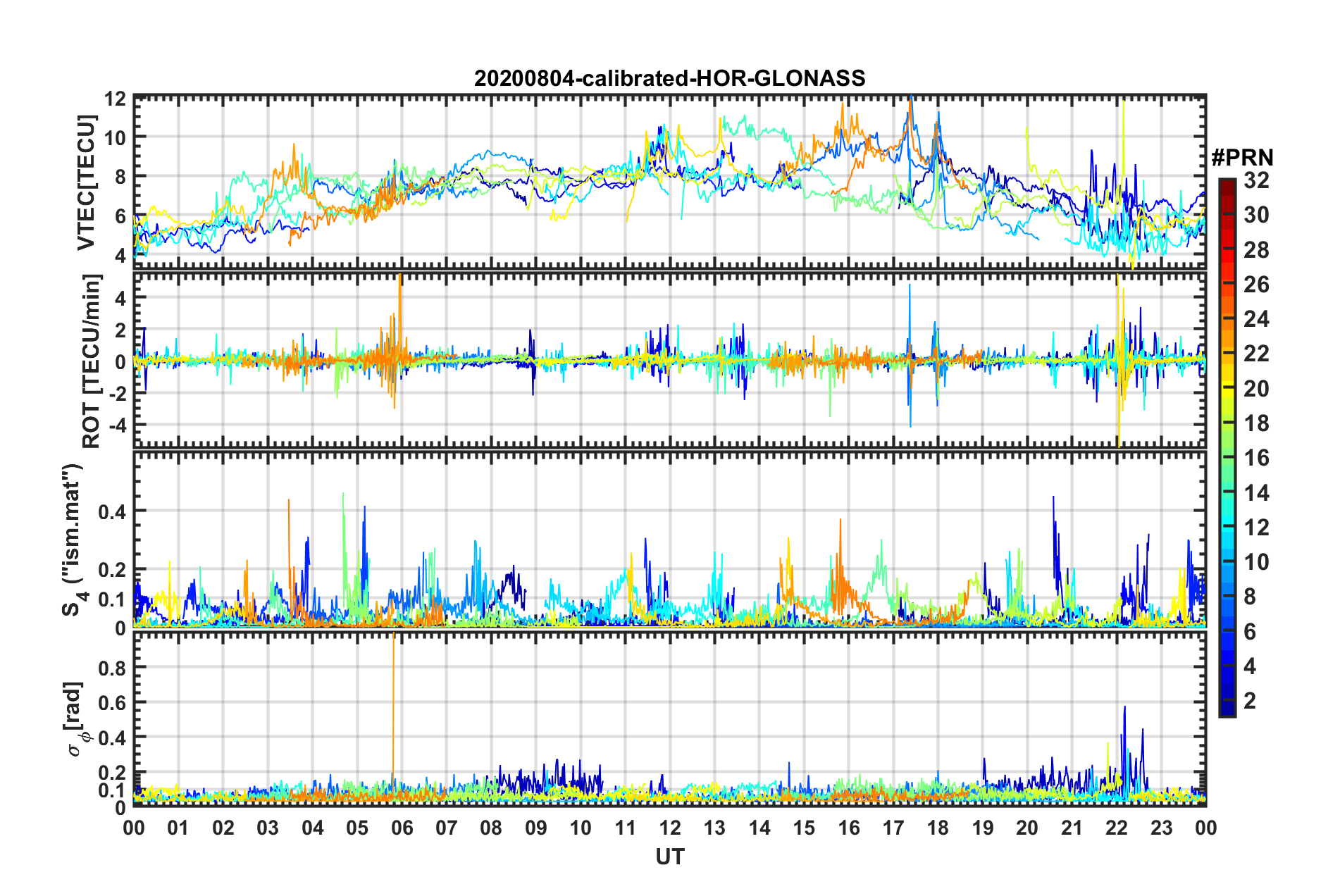This screenshot has height=896, width=1340.
Task: Click the "#PRN" colorbar heading
Action: 1242,158
